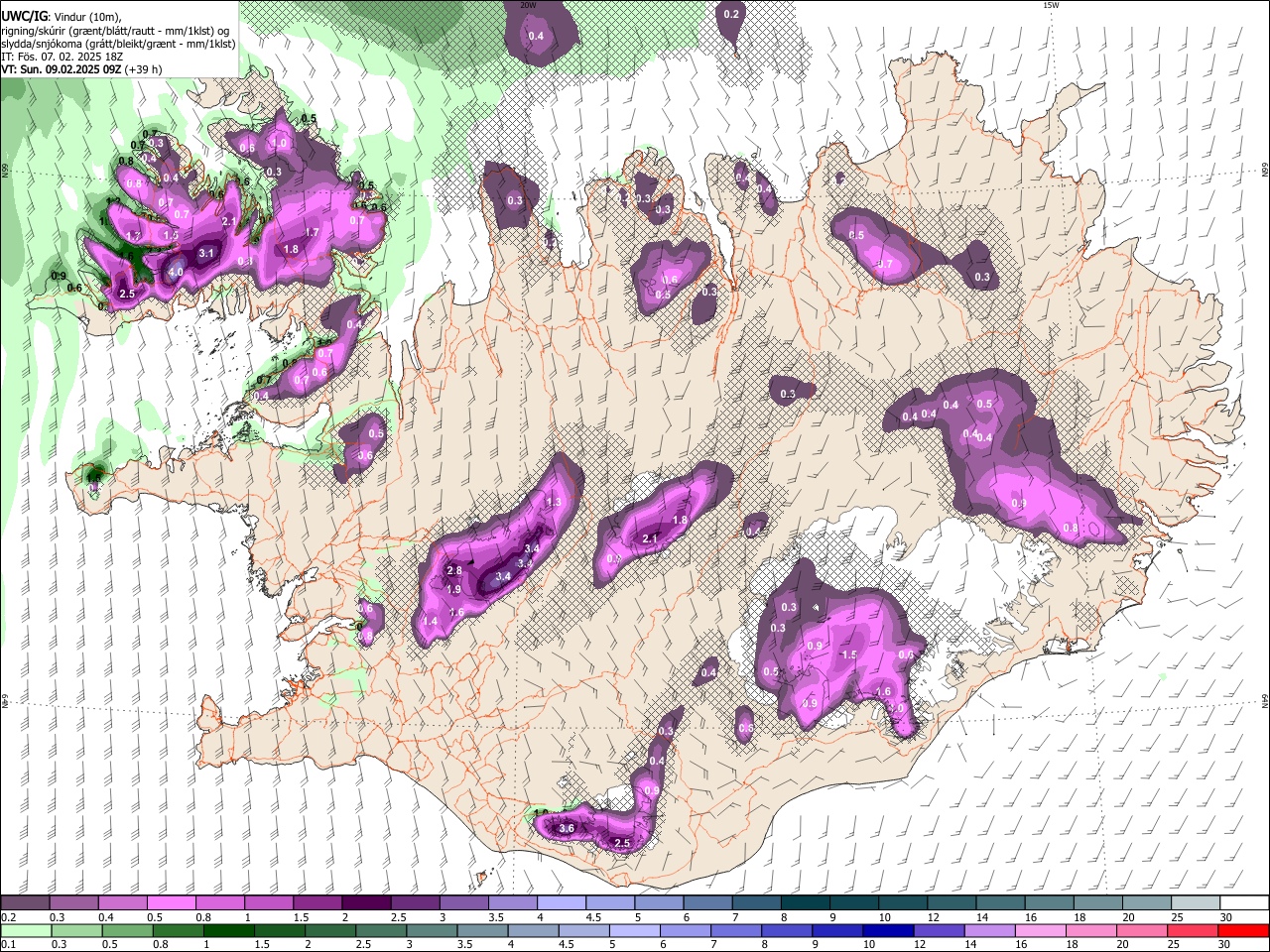Click the initial time 'IT: Fös. 07. 02. 2025 18Z'
Image resolution: width=1270 pixels, height=952 pixels.
(x=63, y=57)
